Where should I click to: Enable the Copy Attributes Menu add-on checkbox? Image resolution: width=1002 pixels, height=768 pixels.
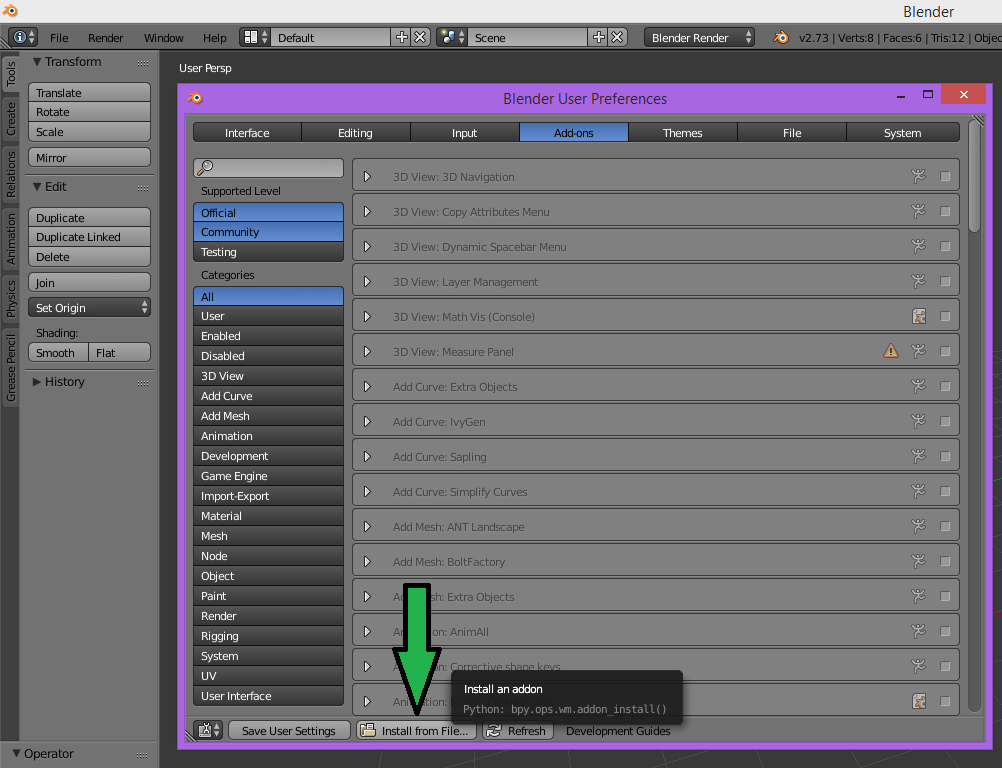pos(945,211)
